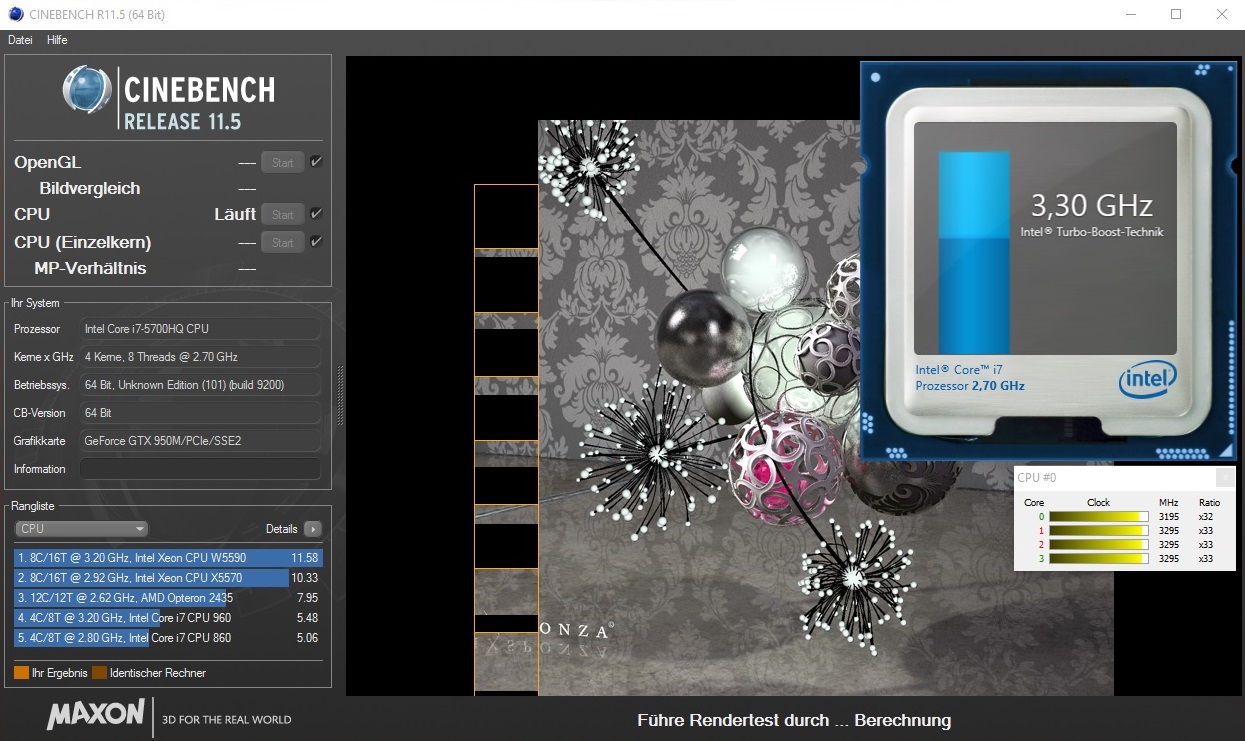This screenshot has height=741, width=1245.
Task: Toggle the OpenGL test checkbox
Action: coord(317,161)
